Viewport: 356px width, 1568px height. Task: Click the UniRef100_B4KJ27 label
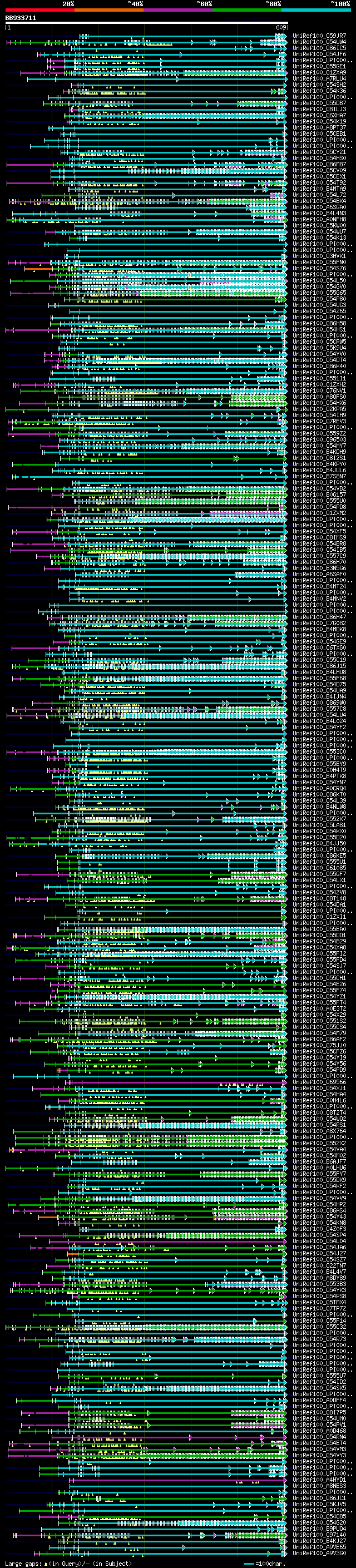[x=319, y=1541]
